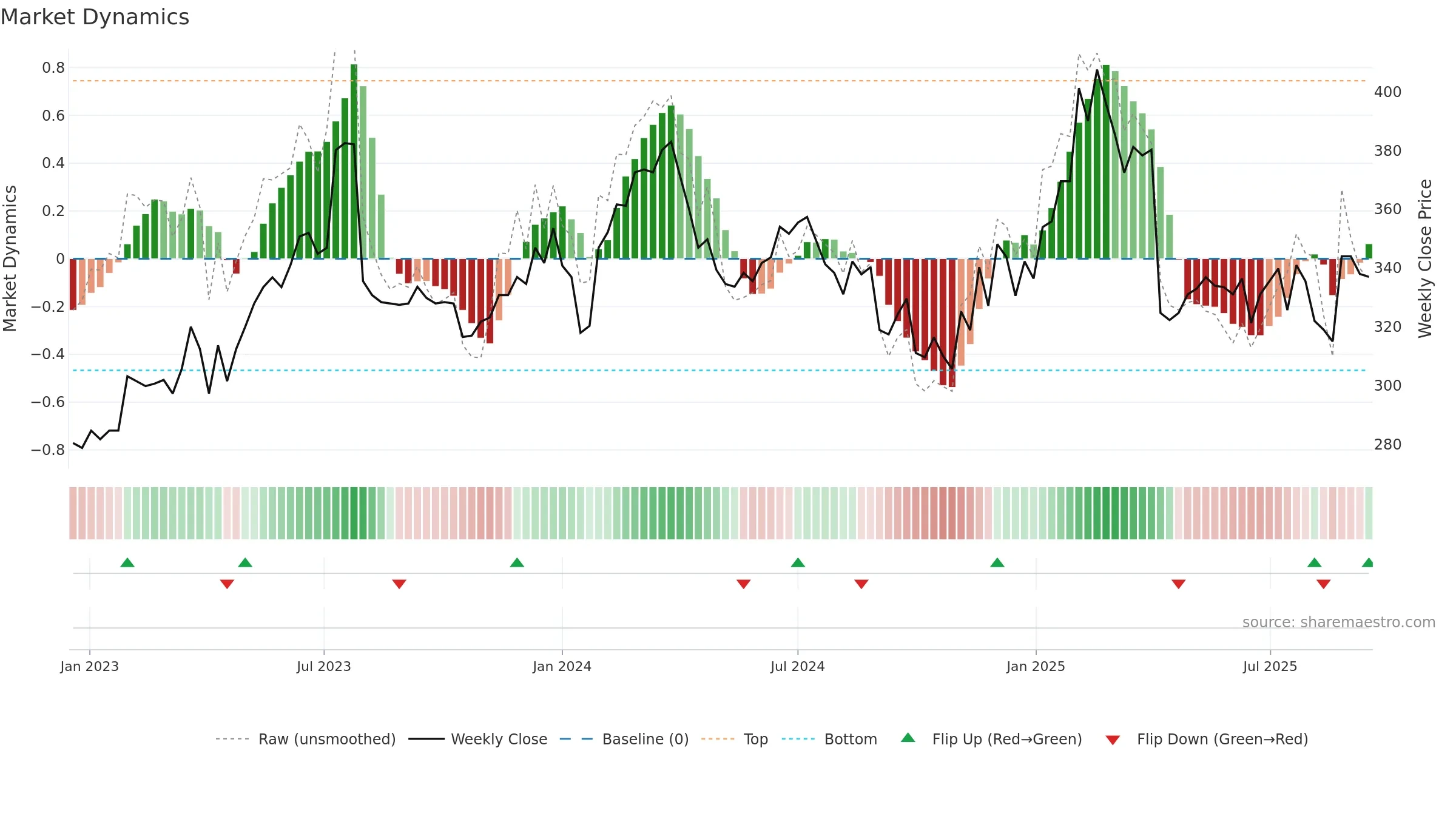Image resolution: width=1456 pixels, height=819 pixels.
Task: Select the flip-up triangle just after Jan 2023
Action: (x=127, y=563)
